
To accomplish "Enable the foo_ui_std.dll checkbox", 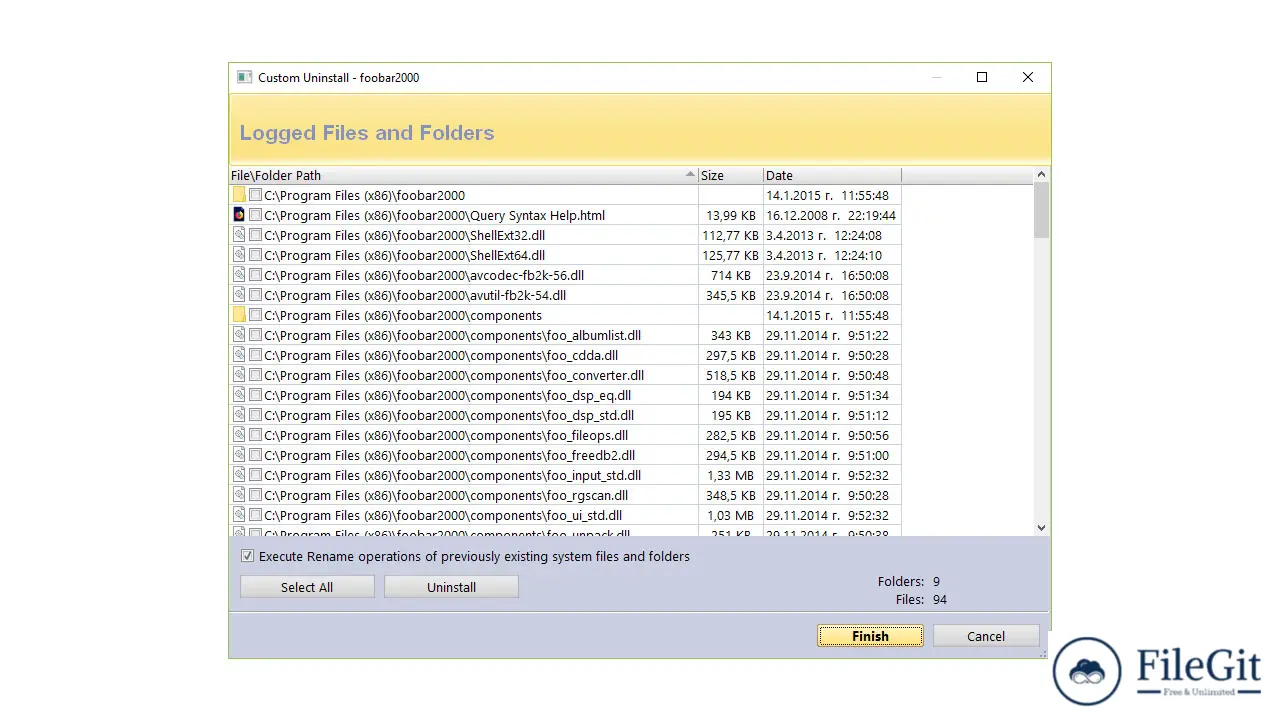I will (256, 515).
